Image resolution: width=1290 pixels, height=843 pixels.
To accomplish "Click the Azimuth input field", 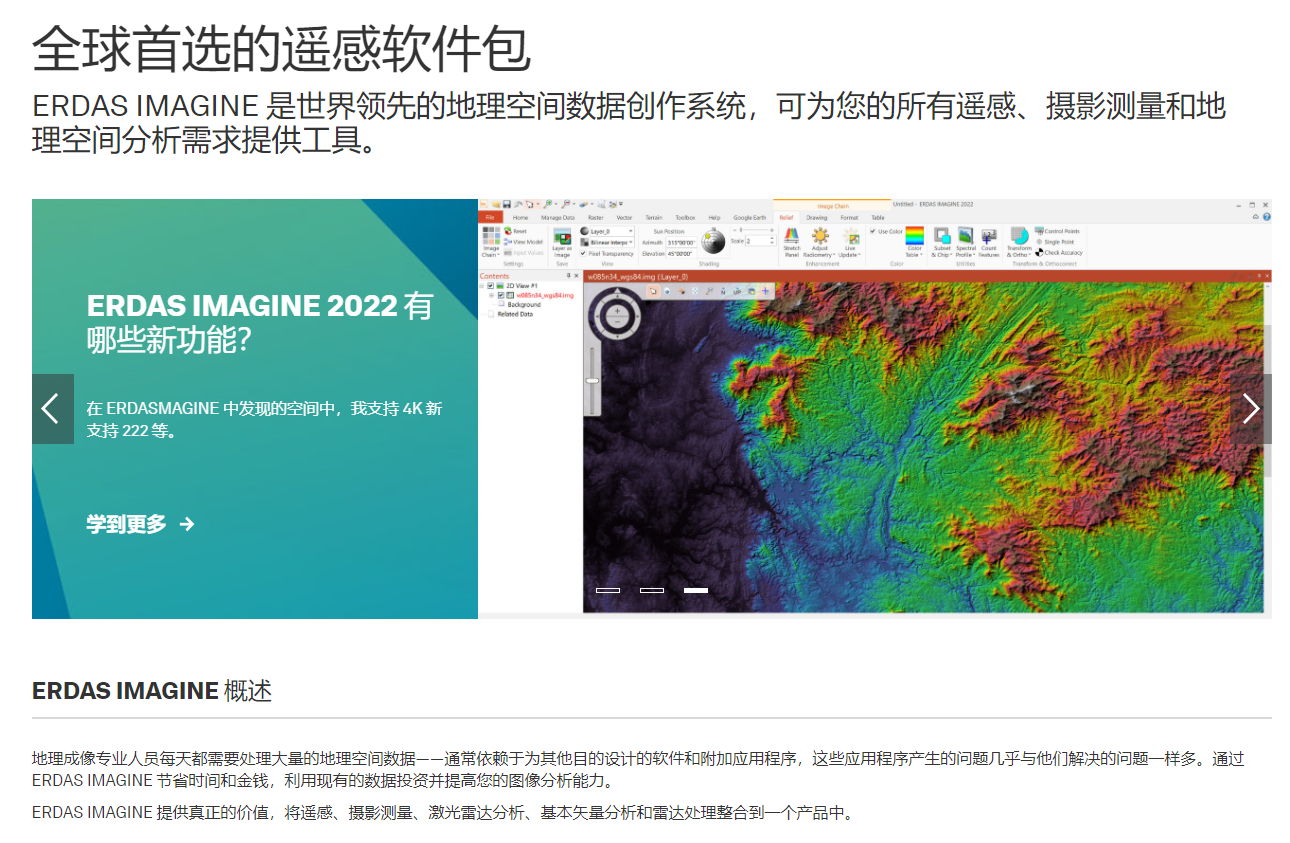I will (x=681, y=242).
